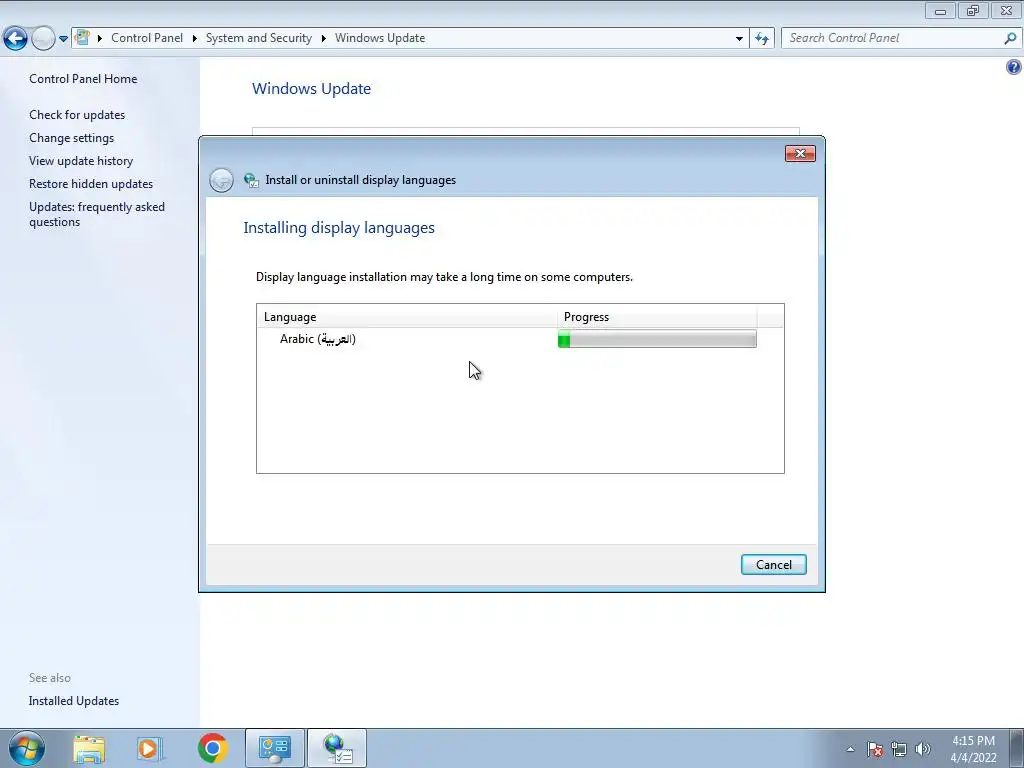Open the clock showing 4:15 PM

[x=973, y=749]
